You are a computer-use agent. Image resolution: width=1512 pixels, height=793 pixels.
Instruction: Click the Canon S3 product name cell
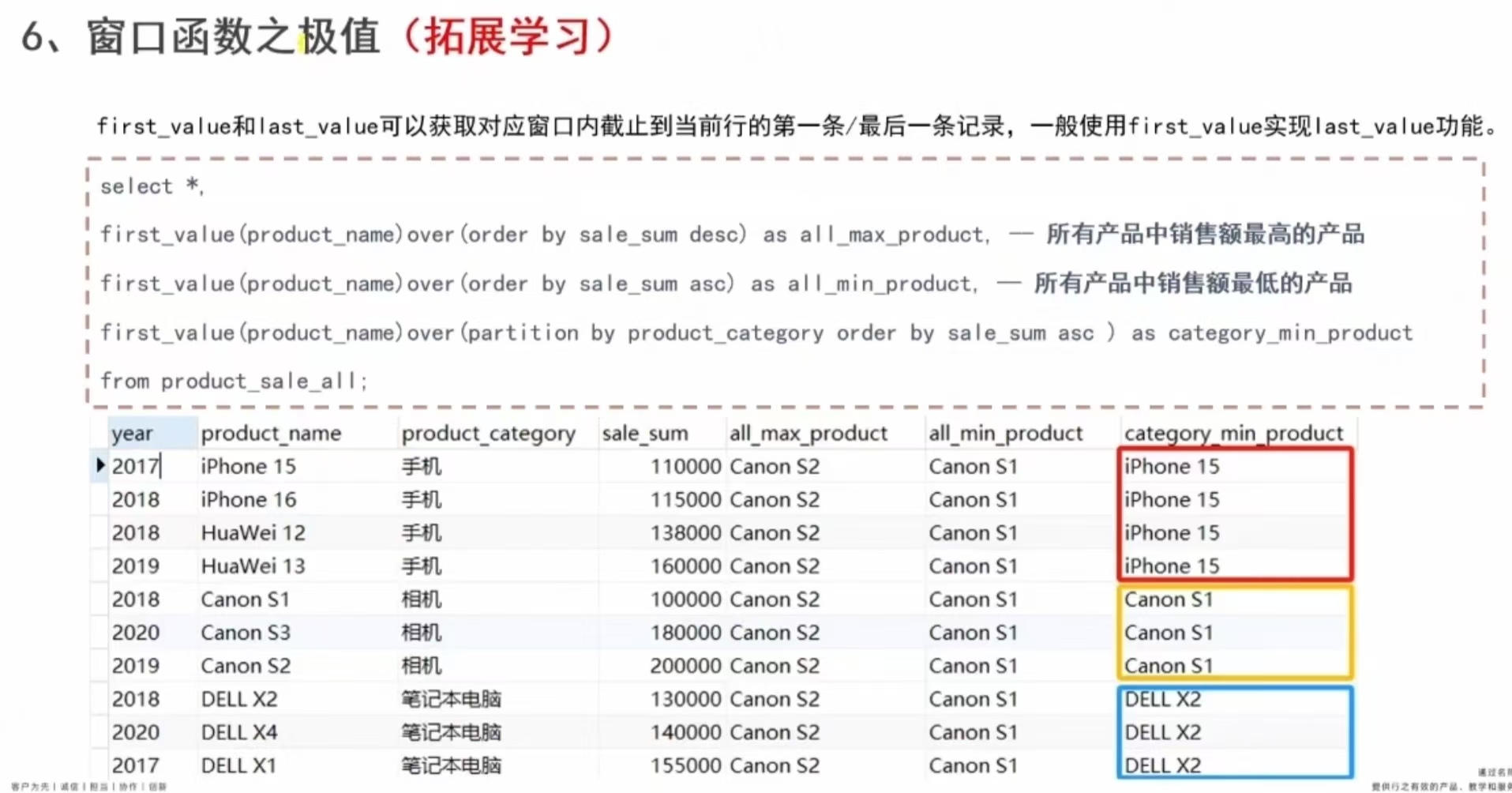246,632
